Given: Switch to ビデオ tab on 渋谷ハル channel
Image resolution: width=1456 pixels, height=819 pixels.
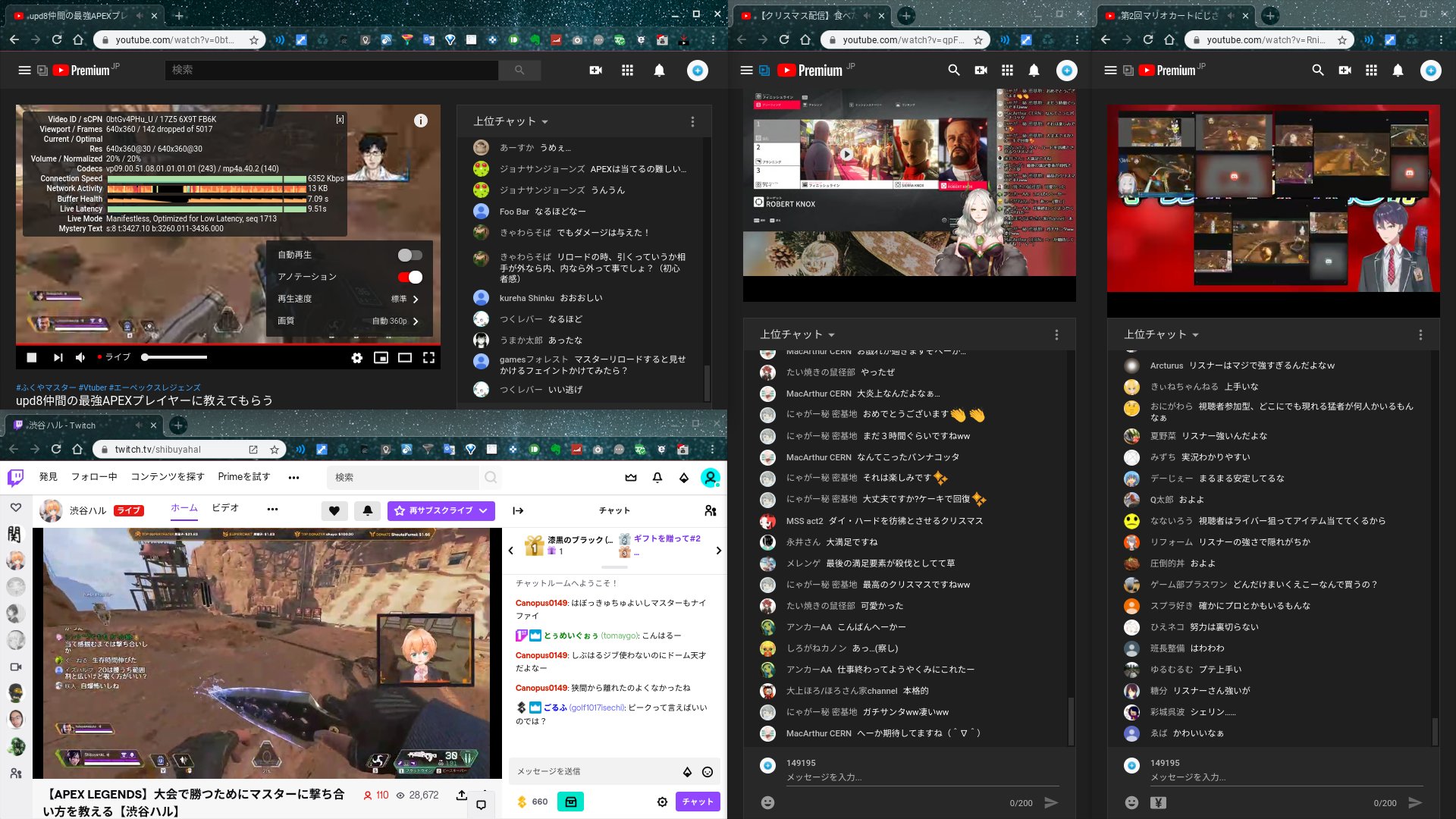Looking at the screenshot, I should 225,508.
